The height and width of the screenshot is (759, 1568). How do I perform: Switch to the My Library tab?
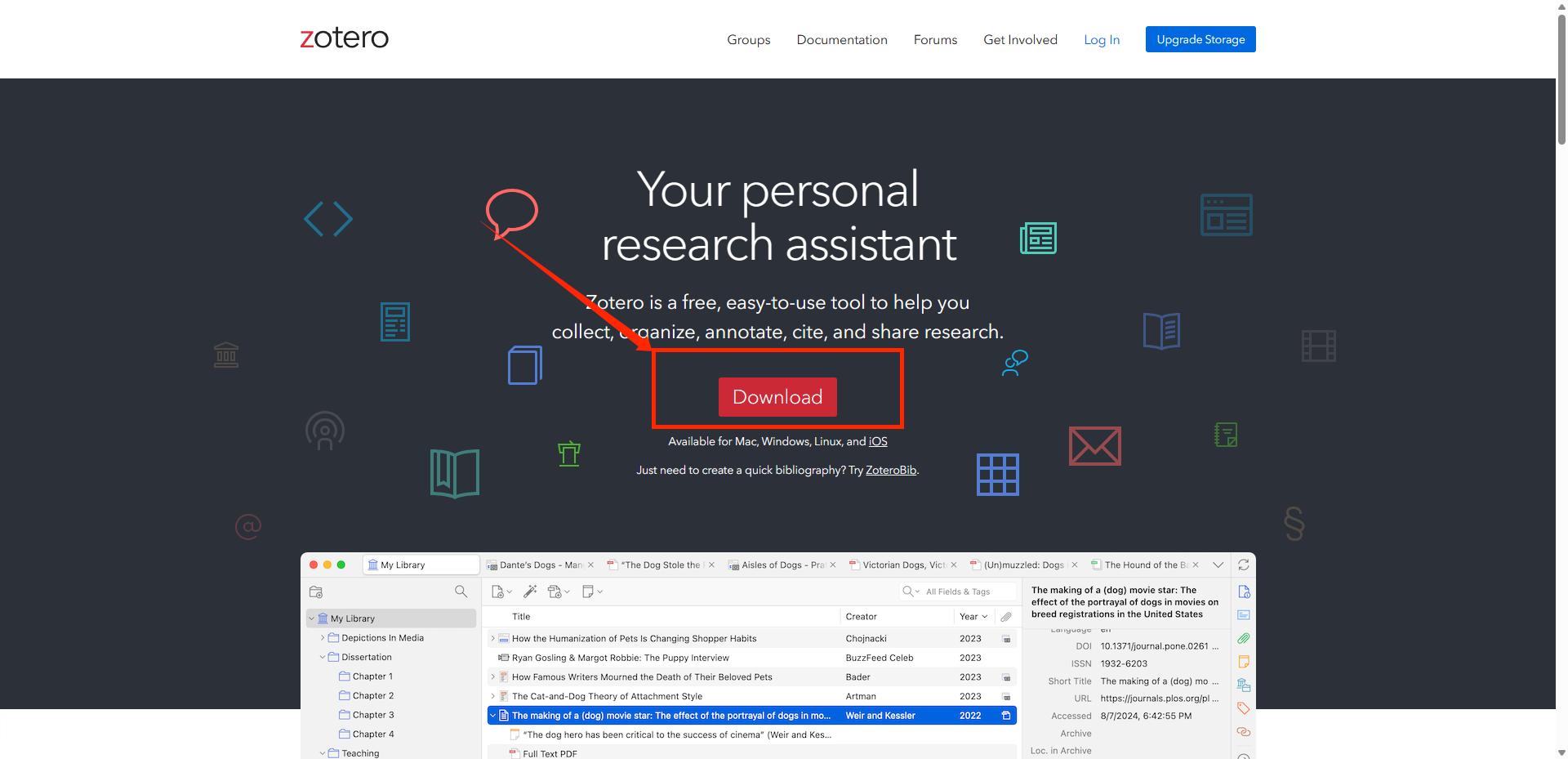[421, 565]
